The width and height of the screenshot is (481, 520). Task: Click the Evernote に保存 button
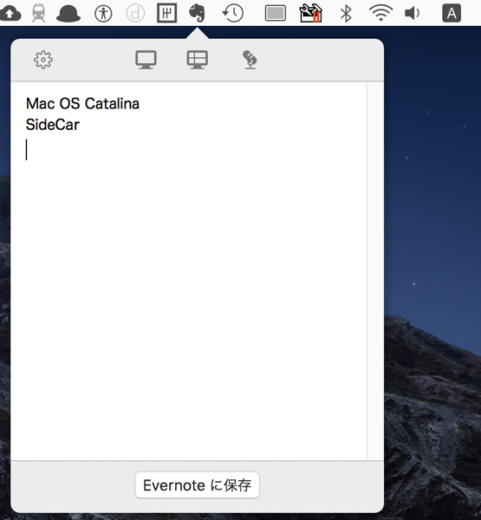(197, 485)
